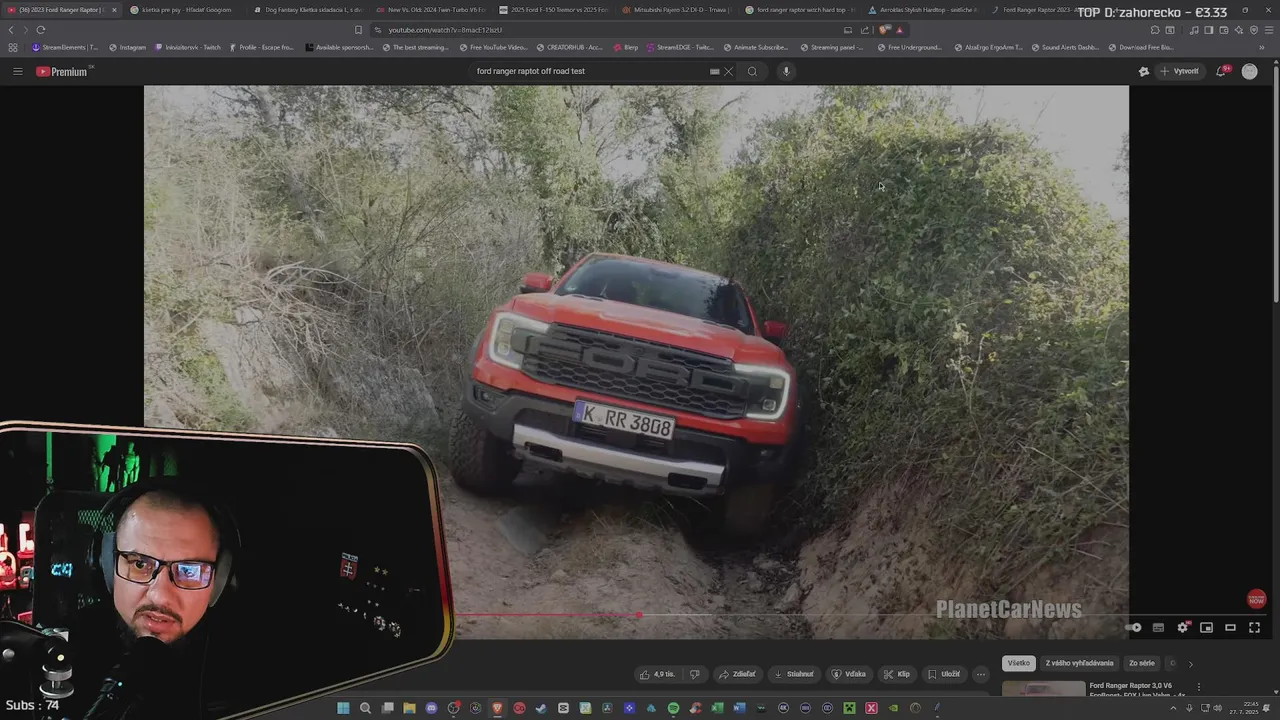Screen dimensions: 1280x720
Task: Open CREATORHUB bookmark
Action: click(x=570, y=47)
